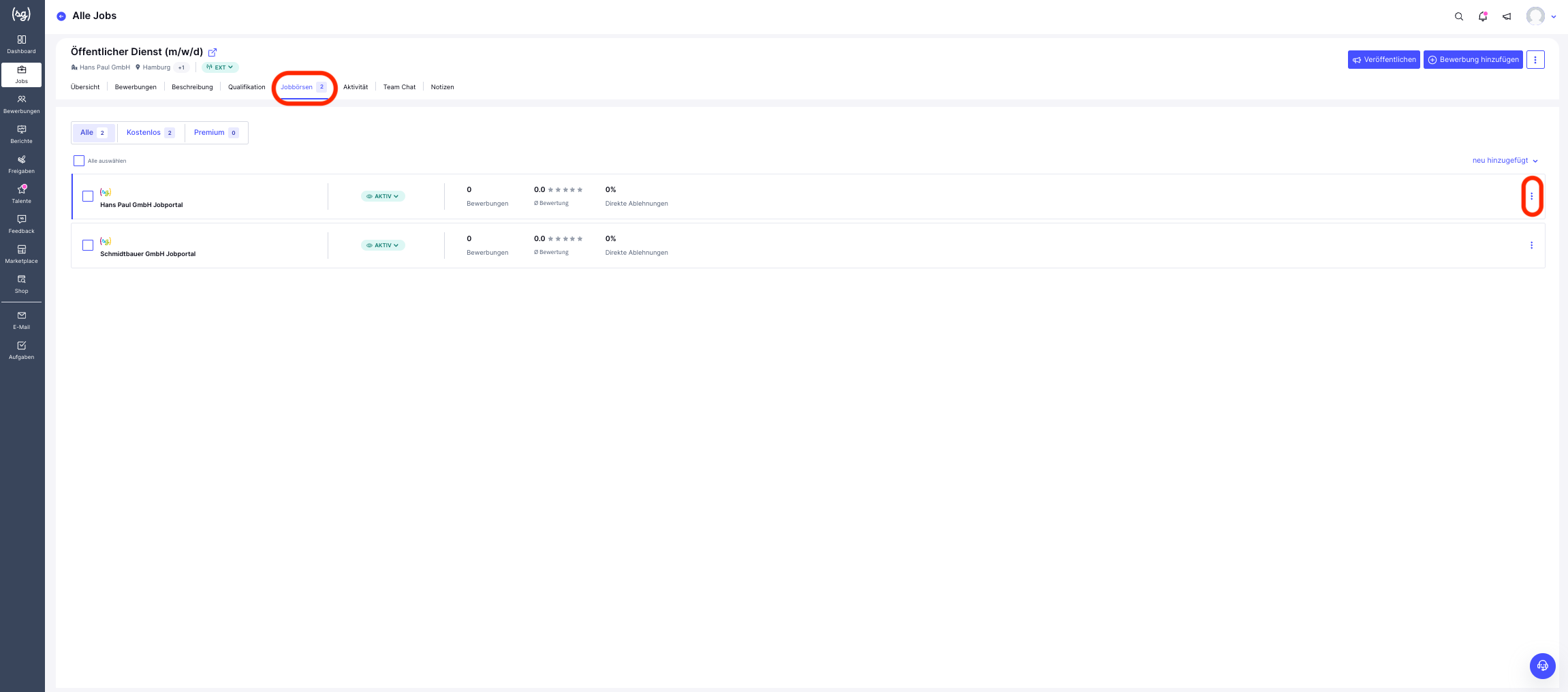
Task: Open the support chat bubble
Action: point(1543,666)
